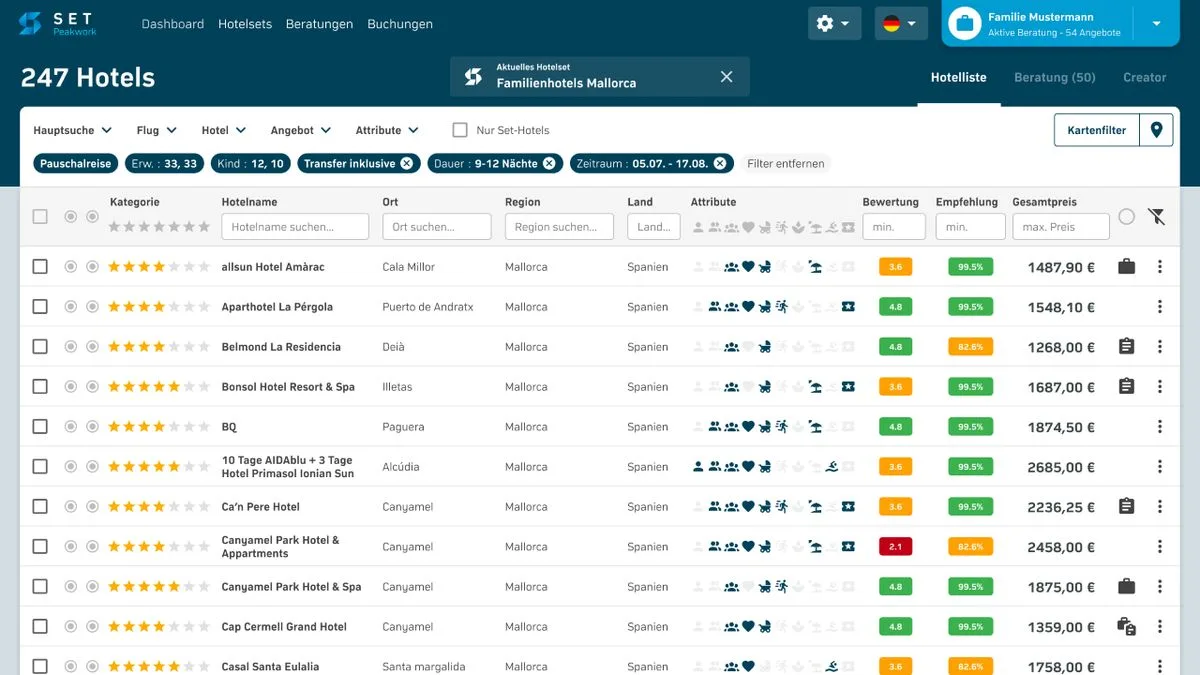Click the clipboard icon for Bonsol Hotel Resort & Spa
This screenshot has width=1200, height=675.
tap(1126, 386)
